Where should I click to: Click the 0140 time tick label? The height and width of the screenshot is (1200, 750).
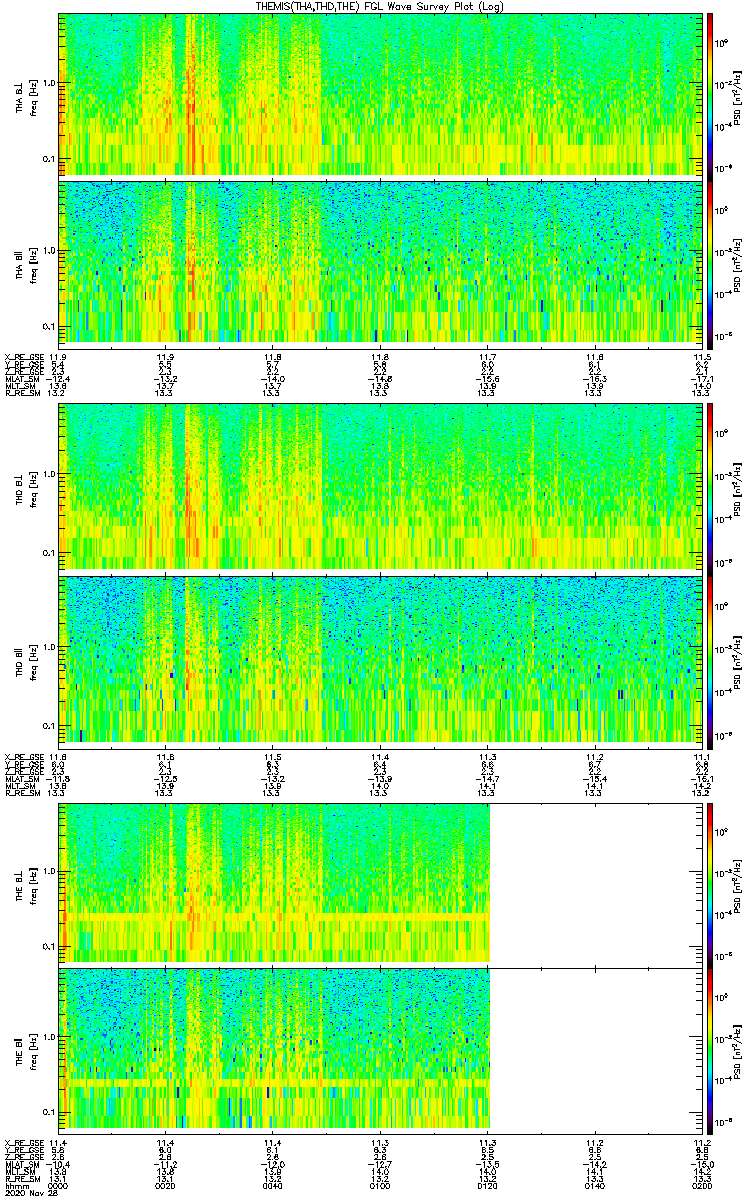click(595, 1187)
